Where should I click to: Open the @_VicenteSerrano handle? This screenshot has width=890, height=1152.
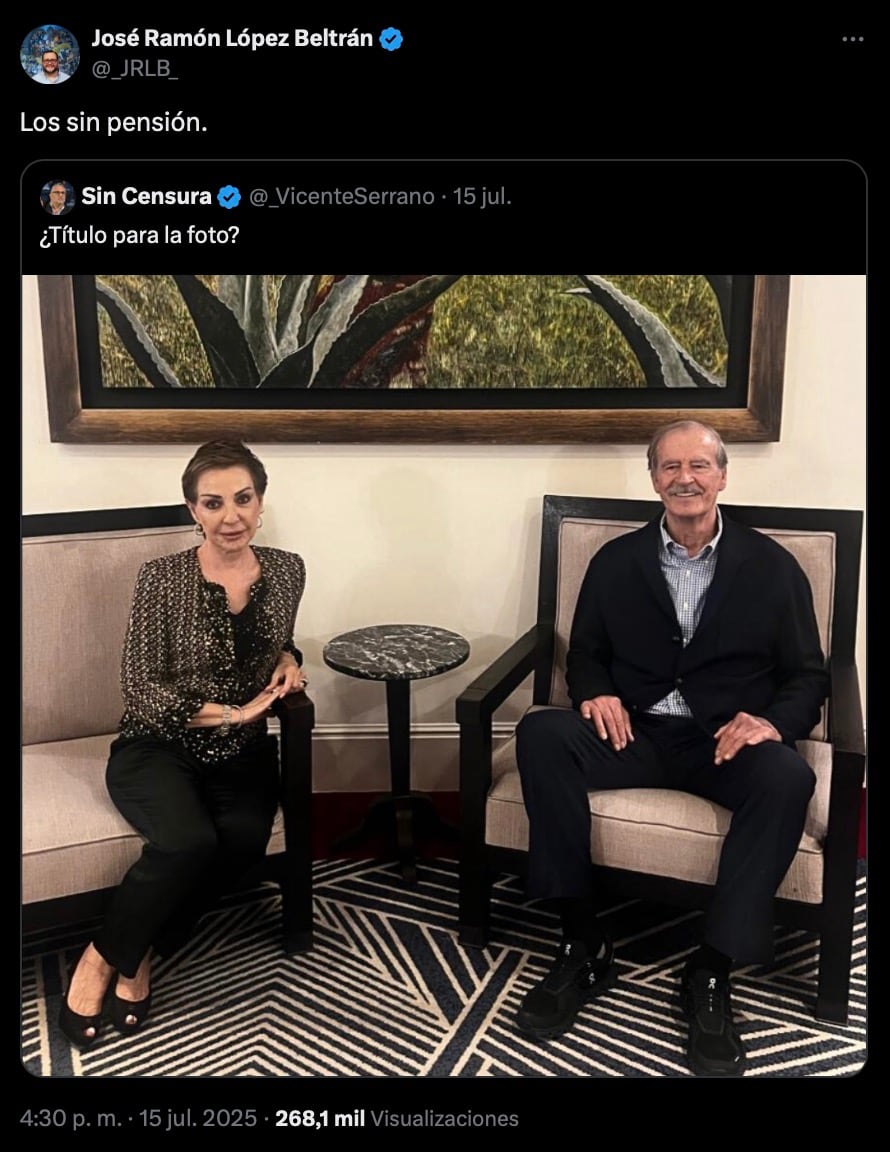(x=341, y=197)
